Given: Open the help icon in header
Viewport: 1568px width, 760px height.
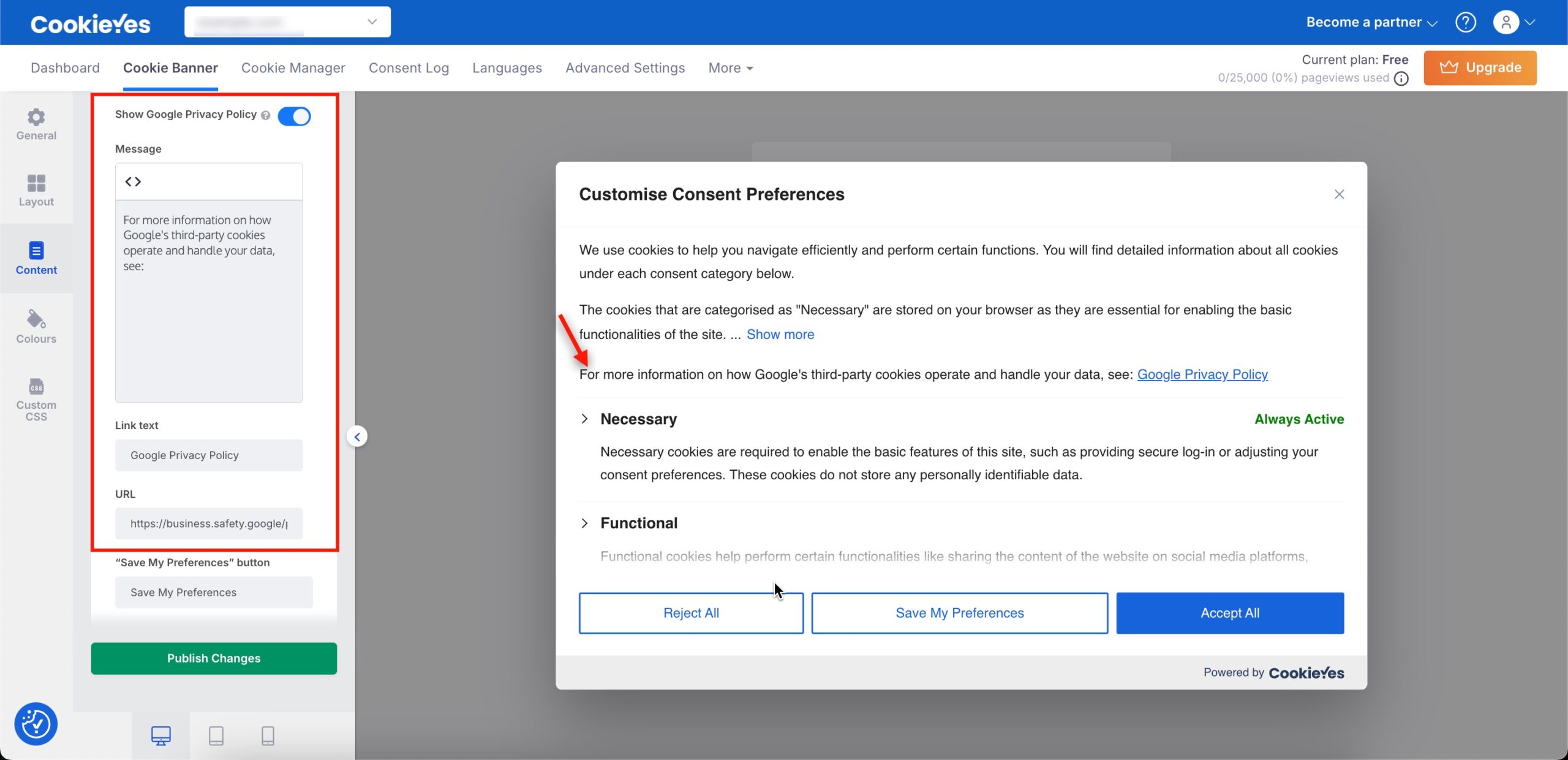Looking at the screenshot, I should tap(1466, 22).
